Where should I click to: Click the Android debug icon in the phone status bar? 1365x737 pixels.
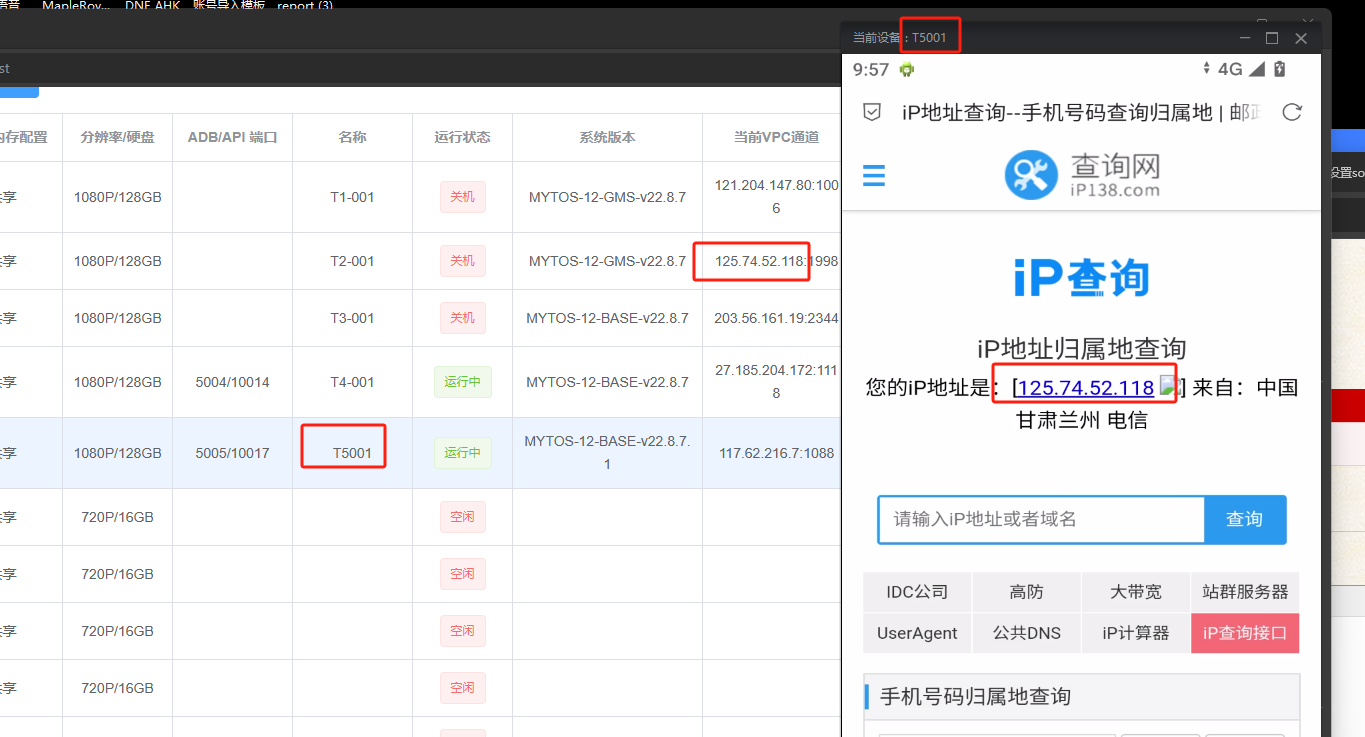(907, 69)
